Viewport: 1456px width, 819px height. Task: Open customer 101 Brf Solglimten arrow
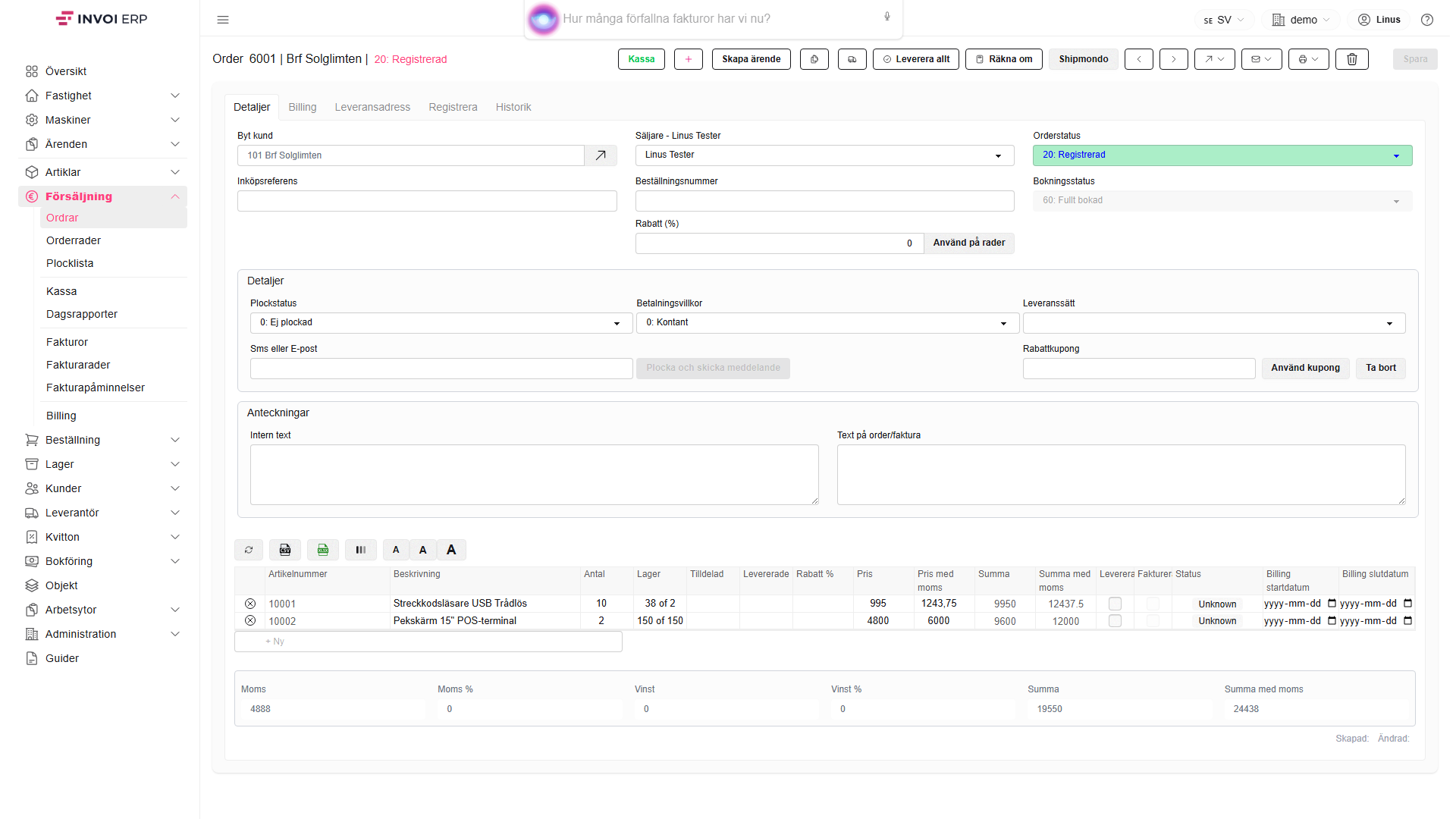[x=601, y=155]
